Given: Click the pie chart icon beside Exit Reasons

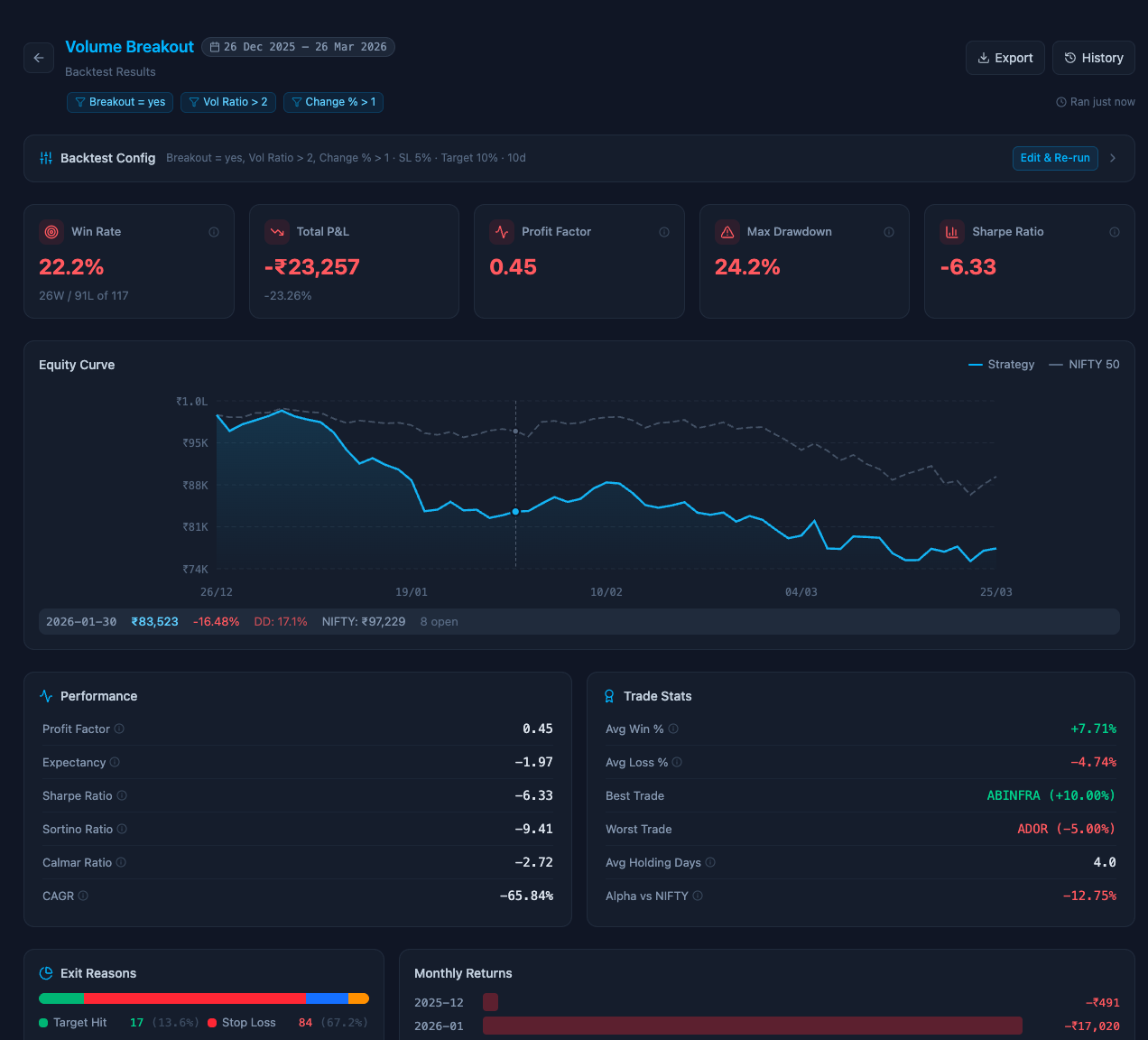Looking at the screenshot, I should [45, 973].
